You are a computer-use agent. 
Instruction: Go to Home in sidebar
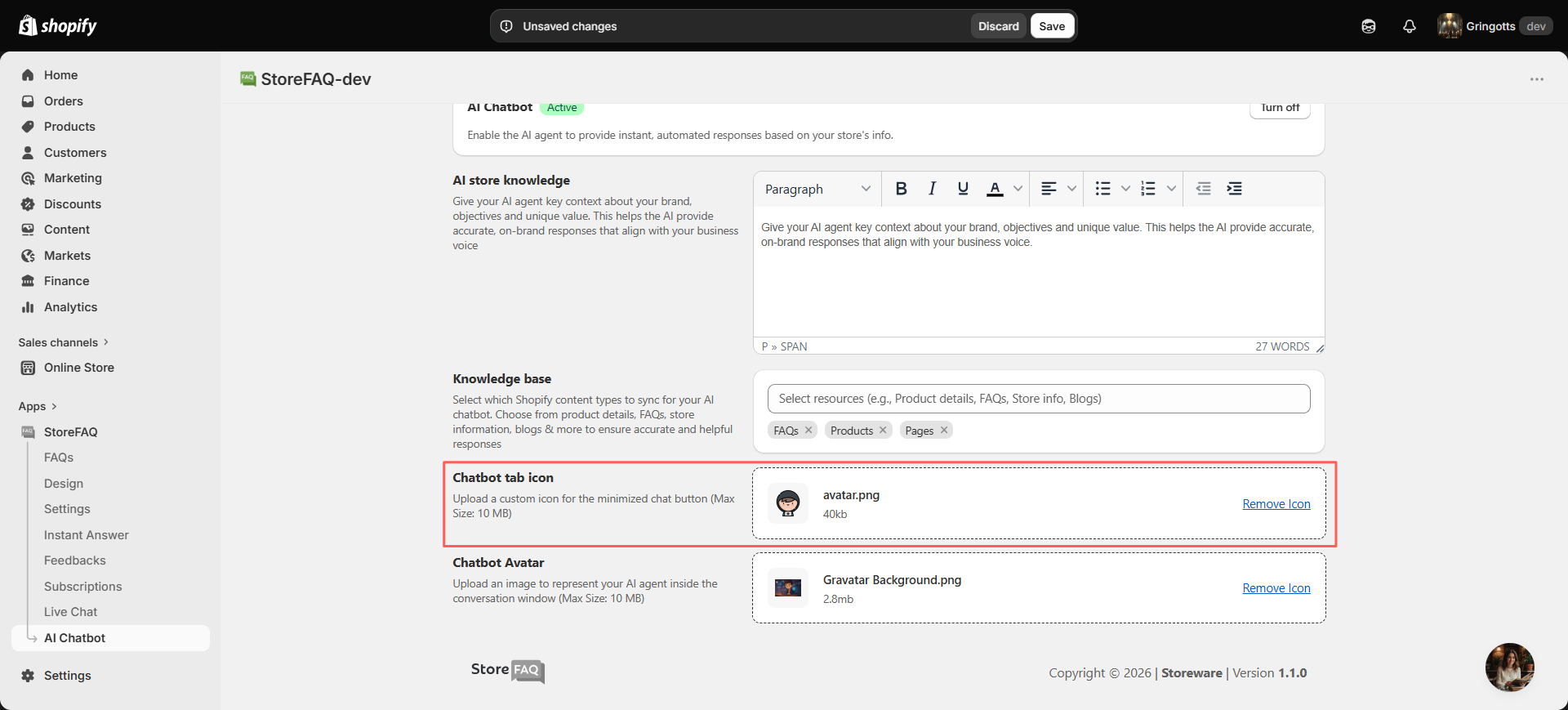[x=110, y=75]
